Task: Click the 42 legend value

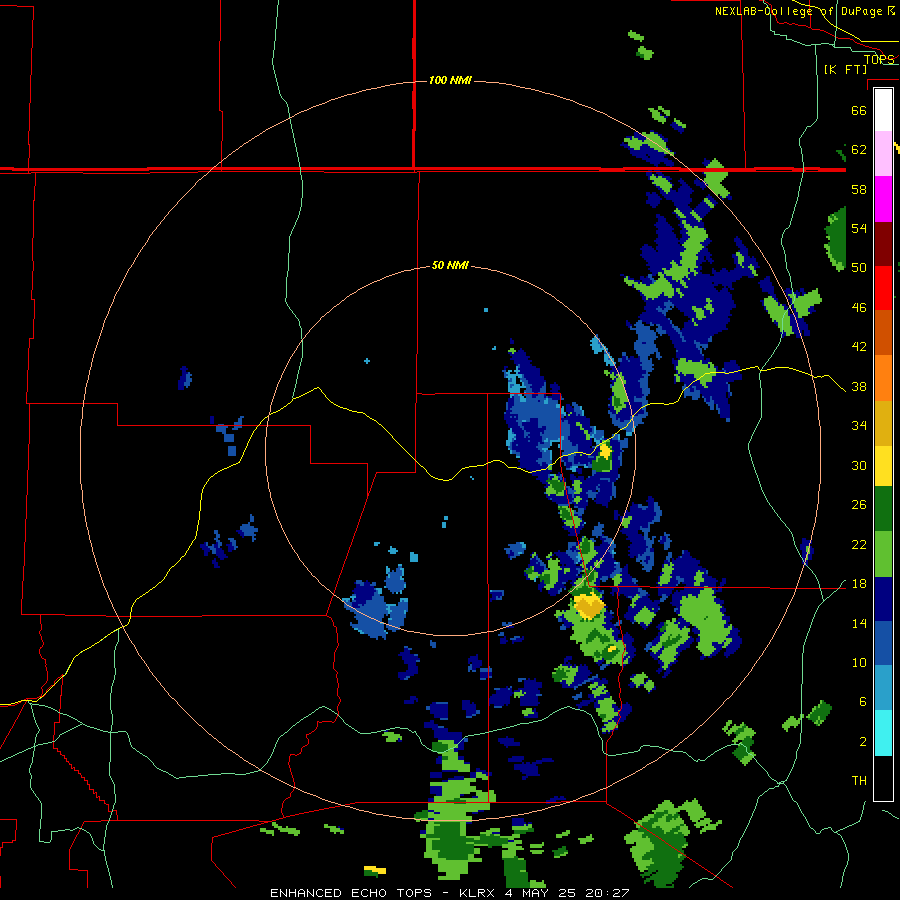Action: [x=859, y=347]
